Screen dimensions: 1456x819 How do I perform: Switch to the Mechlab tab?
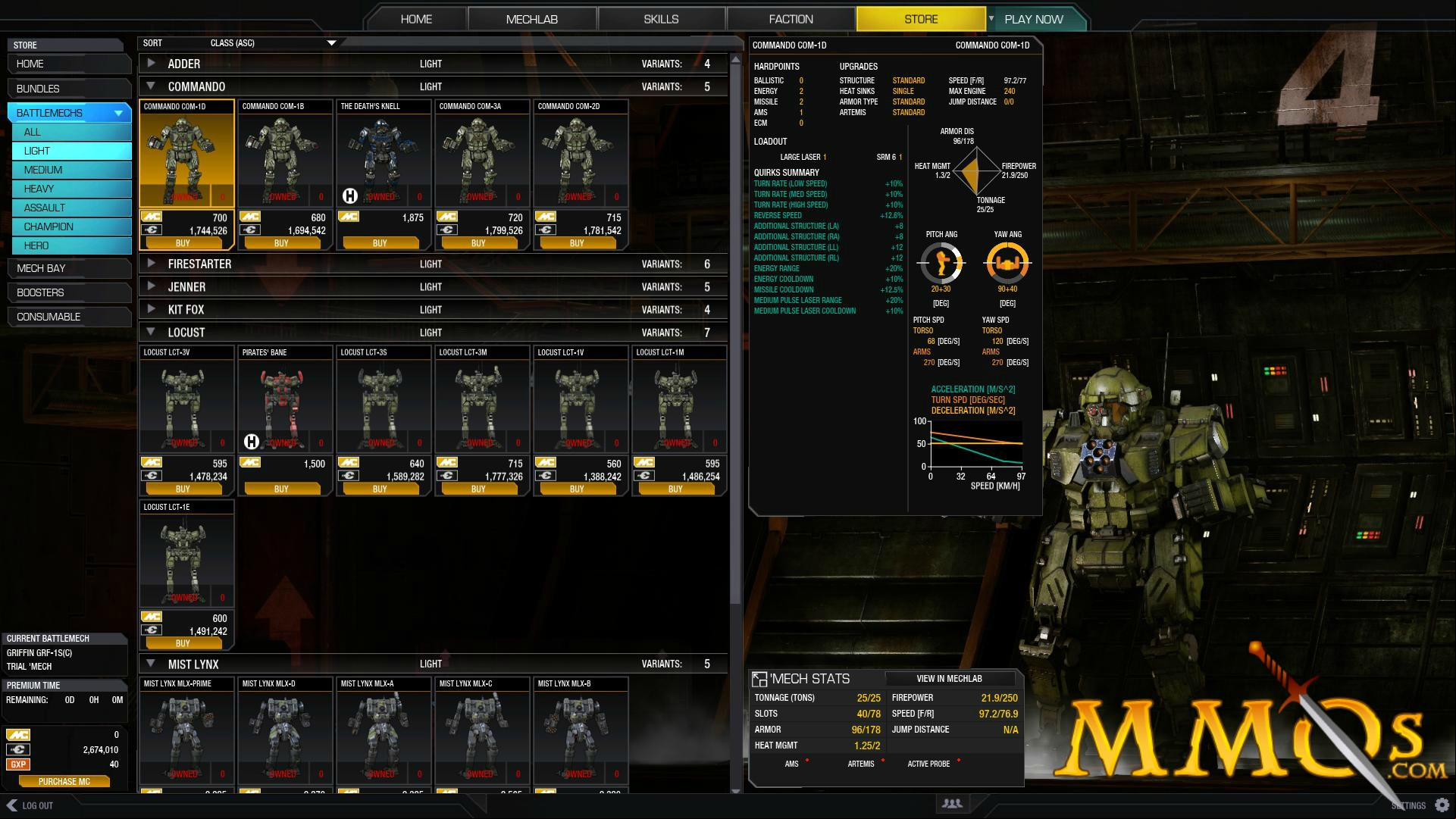click(532, 19)
